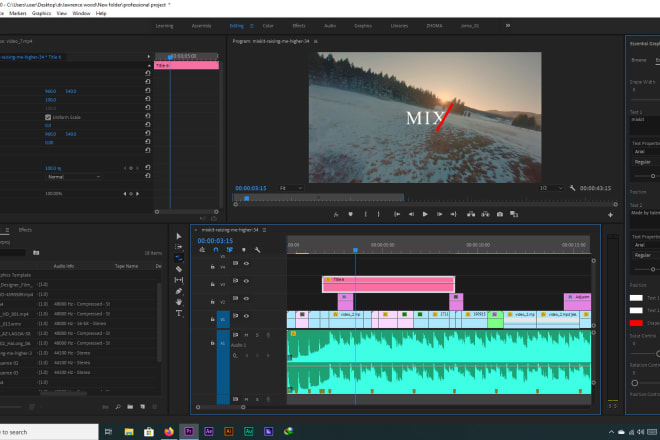Open the Effects tab in project panel
This screenshot has height=440, width=660.
(x=25, y=230)
